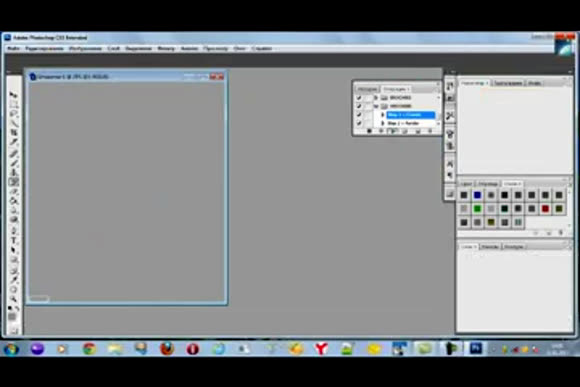The width and height of the screenshot is (580, 387).
Task: Play the selected action
Action: tap(392, 131)
